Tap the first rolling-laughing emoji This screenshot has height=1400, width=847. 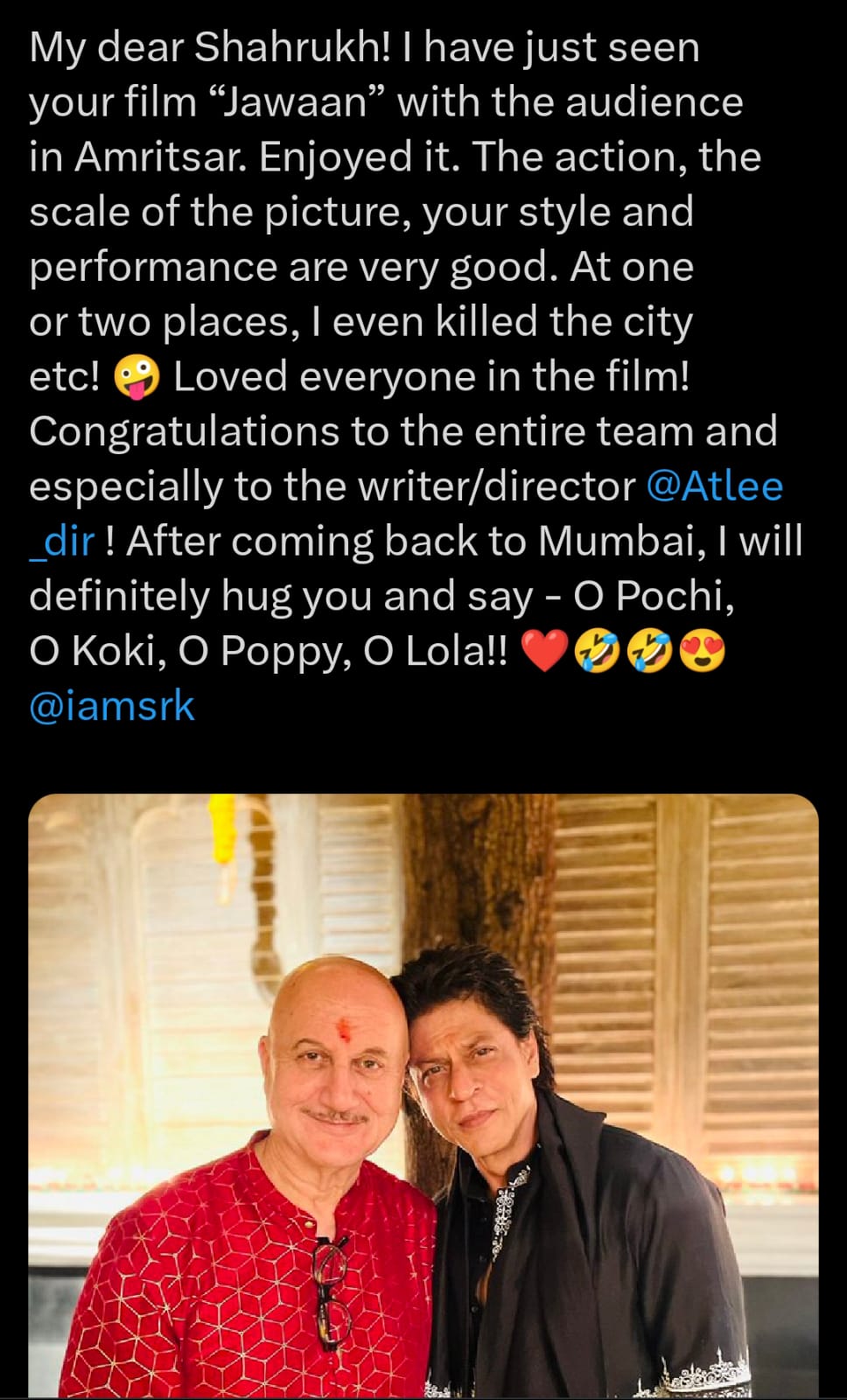tap(597, 652)
